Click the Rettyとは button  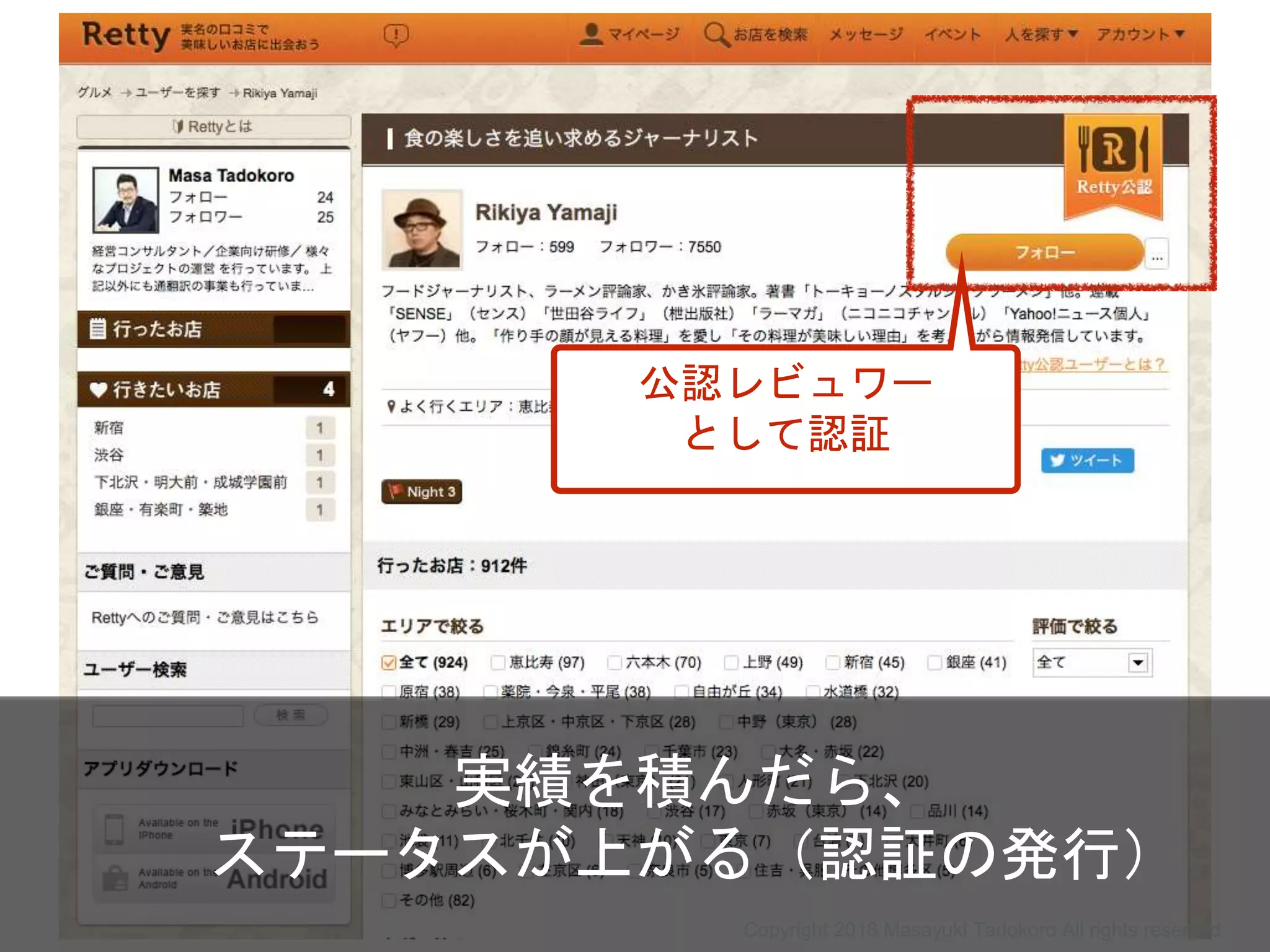[x=213, y=126]
